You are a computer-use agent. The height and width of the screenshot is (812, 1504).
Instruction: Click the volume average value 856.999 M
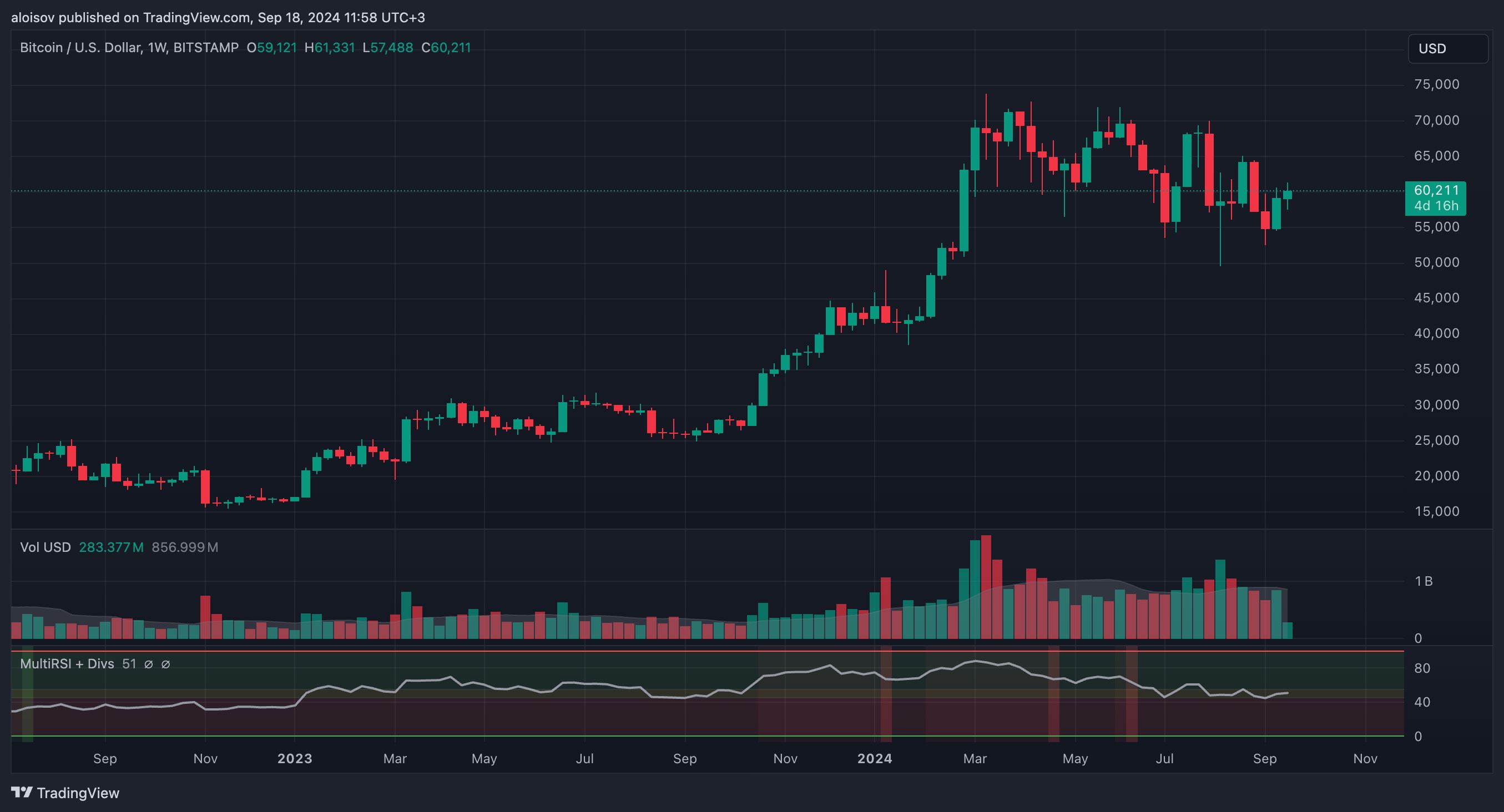pyautogui.click(x=184, y=547)
